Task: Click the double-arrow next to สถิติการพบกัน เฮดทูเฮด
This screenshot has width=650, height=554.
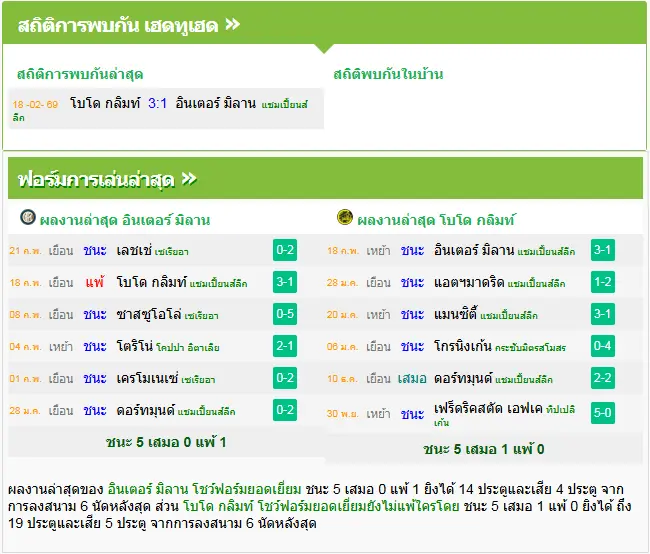Action: point(233,24)
